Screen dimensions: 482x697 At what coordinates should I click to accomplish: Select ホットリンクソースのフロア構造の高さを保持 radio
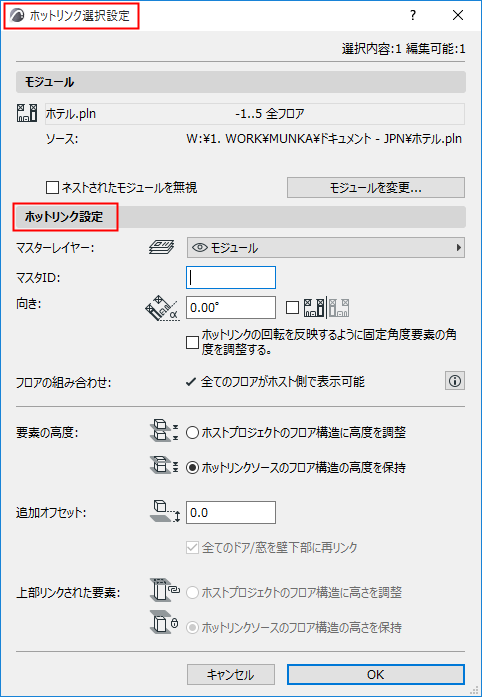(x=192, y=628)
